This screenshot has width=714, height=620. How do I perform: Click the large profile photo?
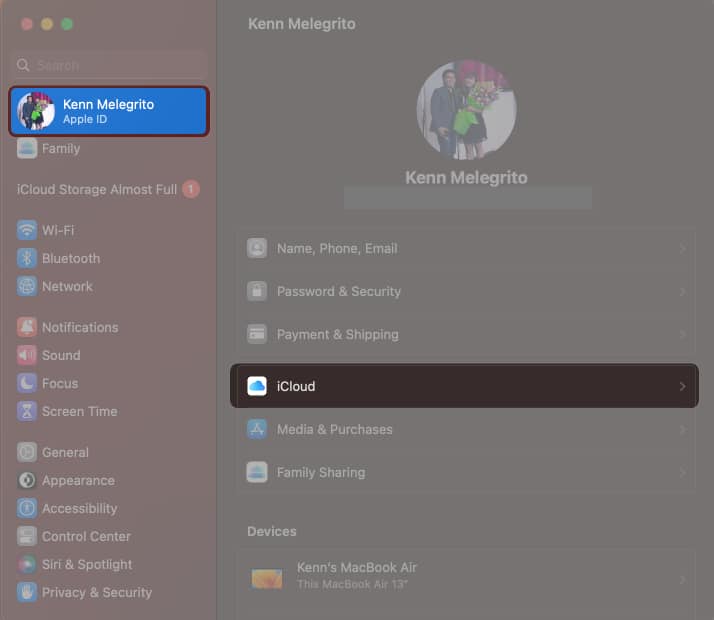(466, 110)
